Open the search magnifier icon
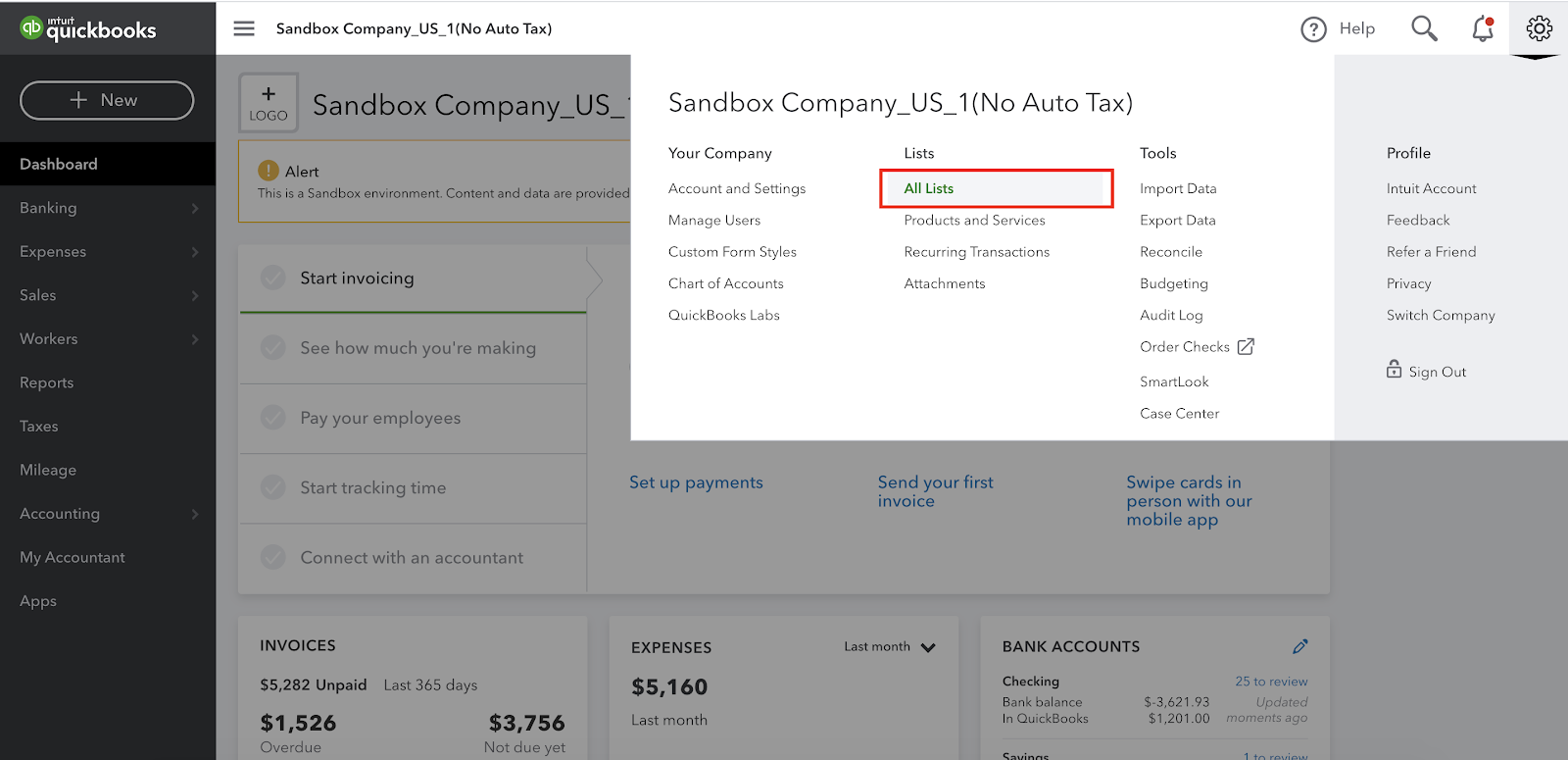 [1424, 28]
